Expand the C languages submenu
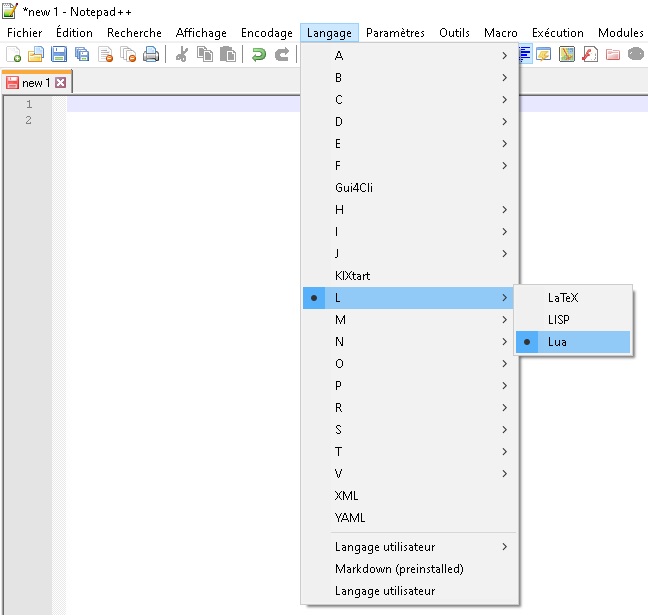Viewport: 648px width, 615px height. click(410, 100)
